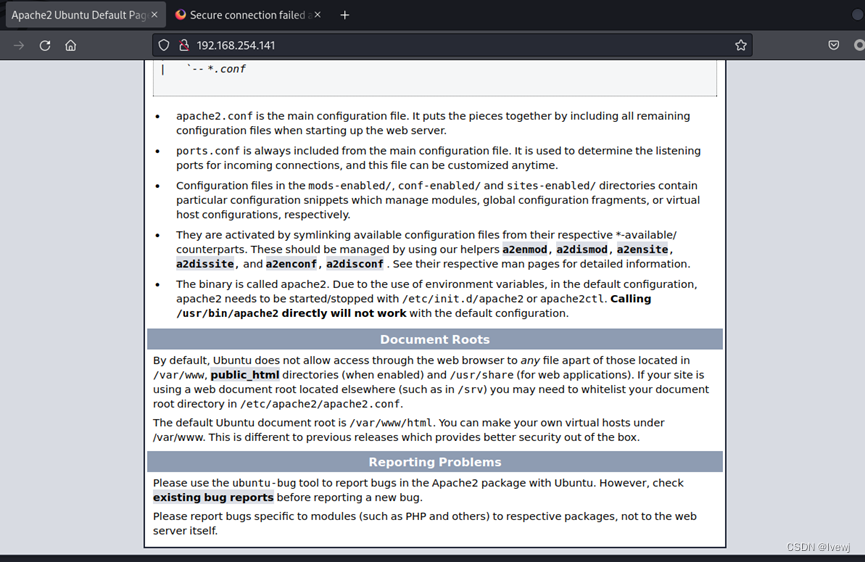Click the '/etc/apache2/apache2.conf' path text

click(320, 404)
